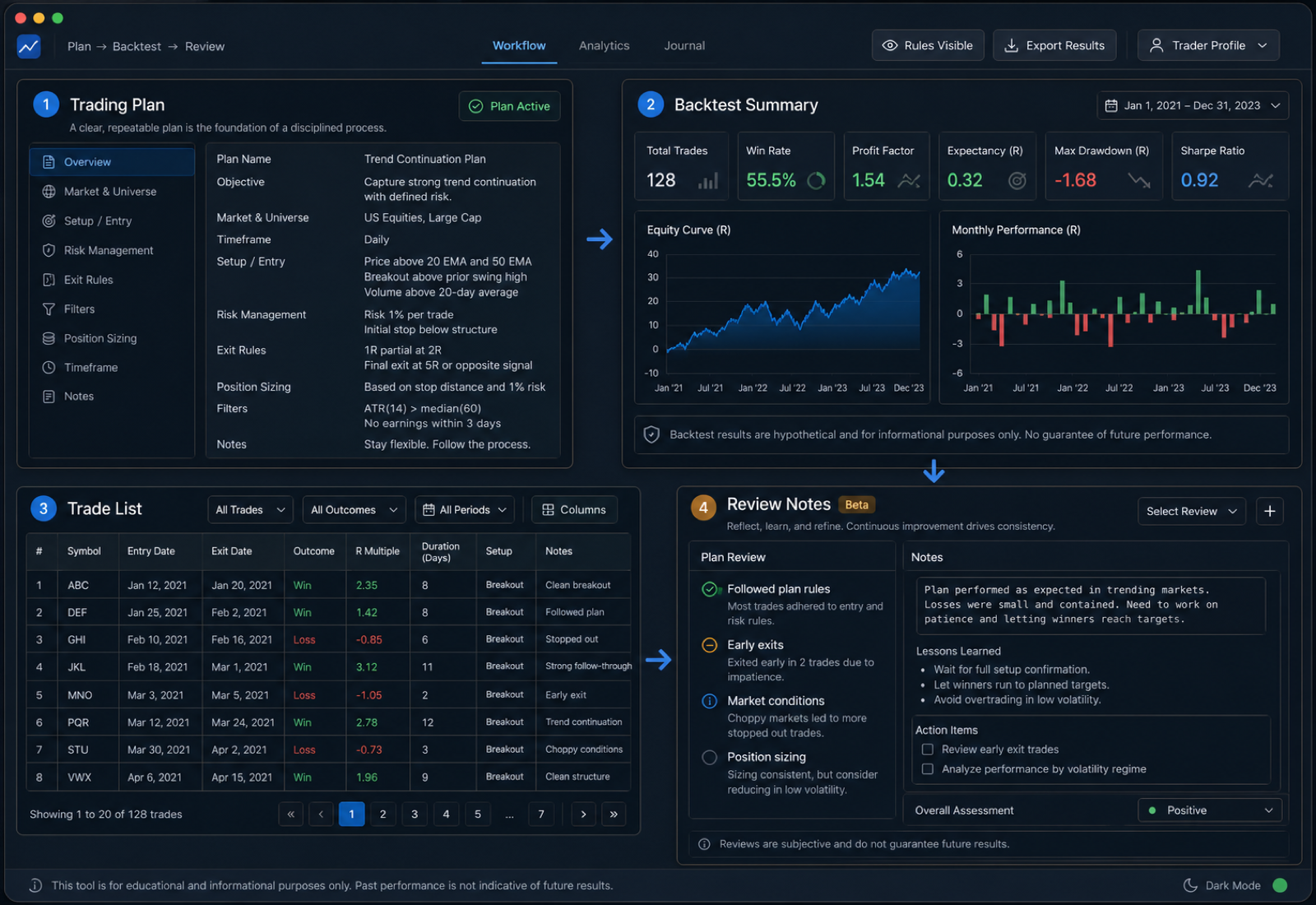
Task: Select Overview in the plan sidebar
Action: click(x=112, y=162)
